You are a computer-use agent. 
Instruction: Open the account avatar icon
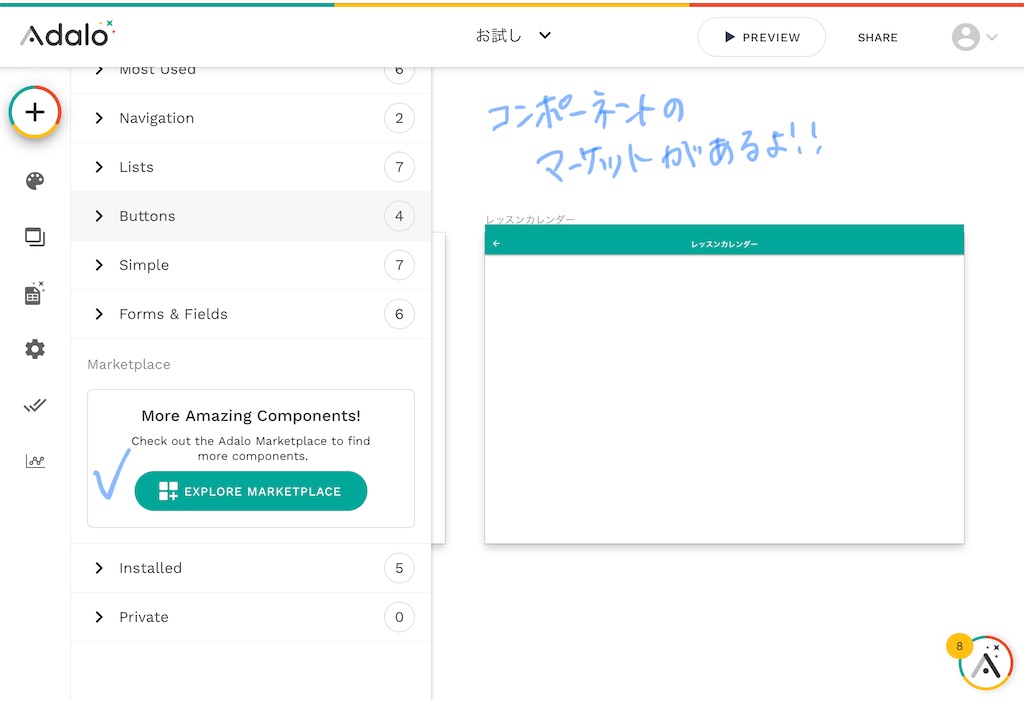(x=965, y=37)
